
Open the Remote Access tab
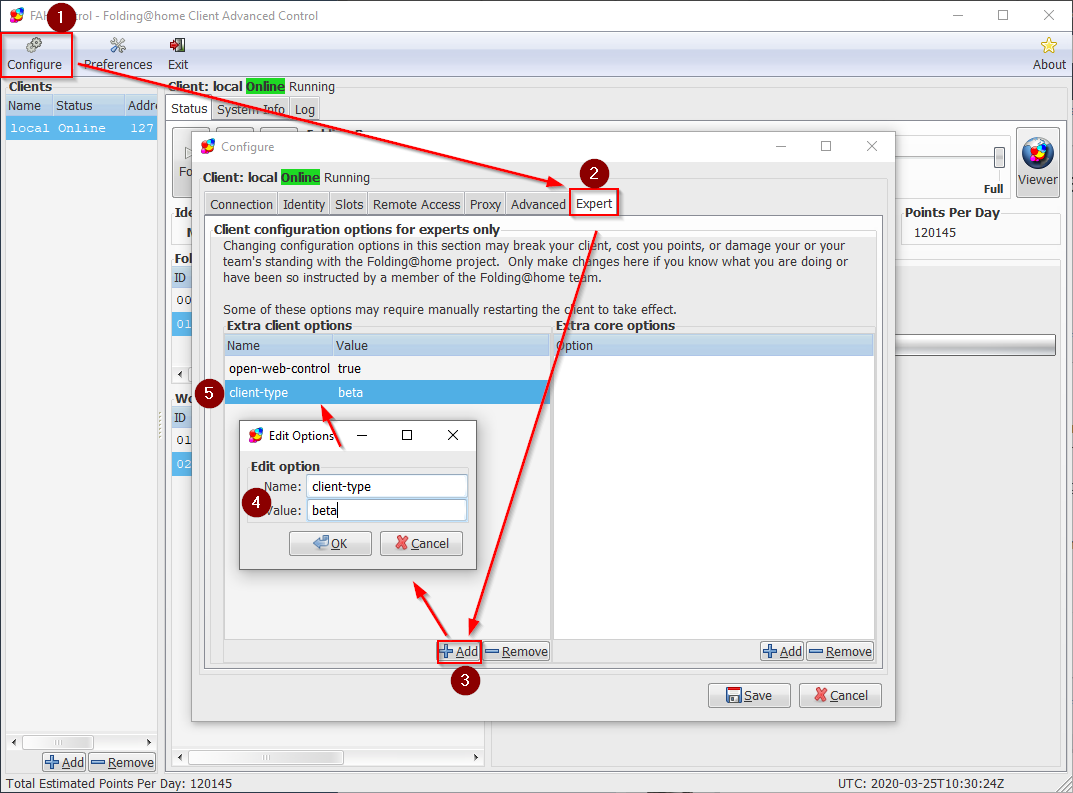tap(416, 204)
